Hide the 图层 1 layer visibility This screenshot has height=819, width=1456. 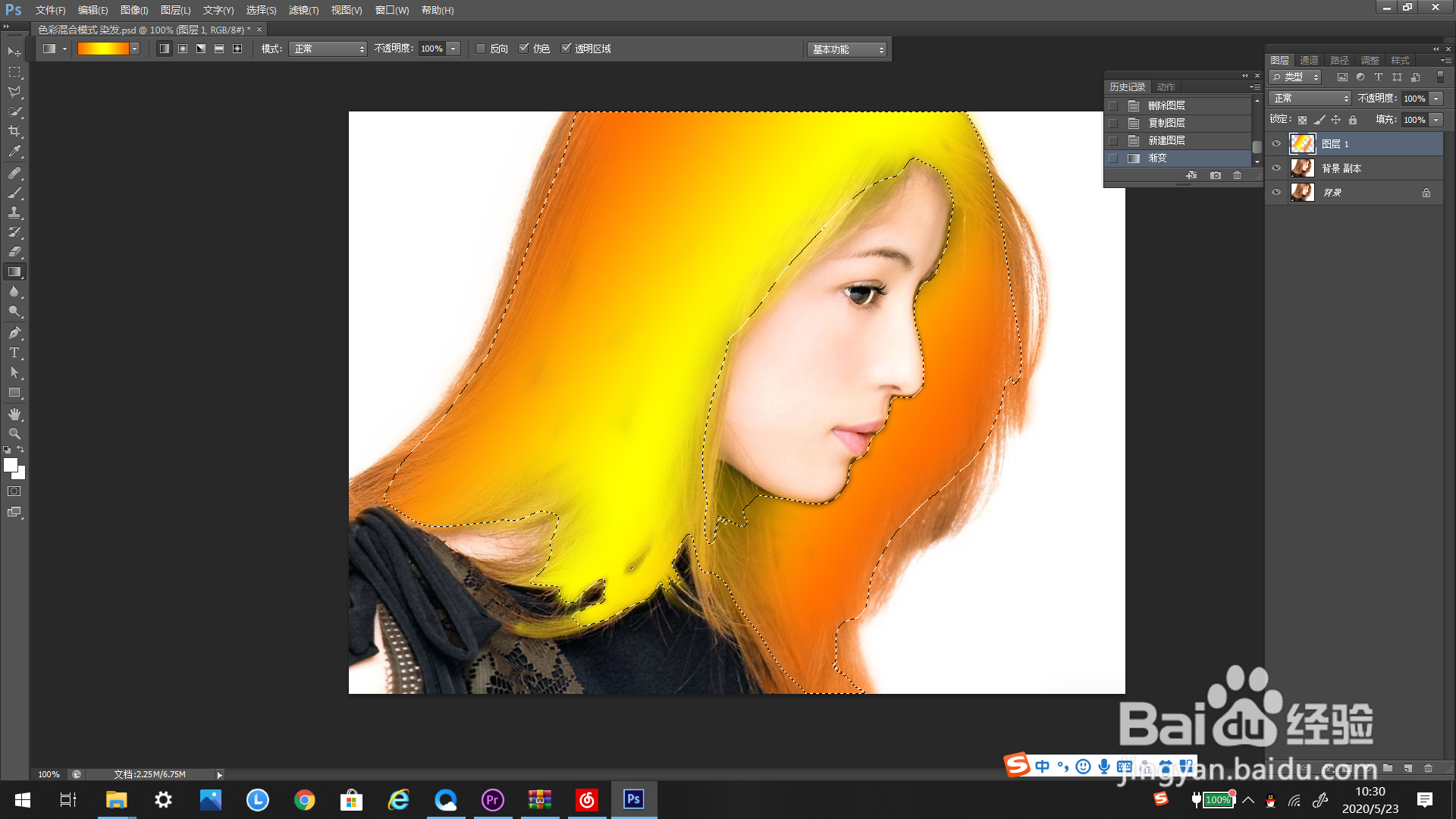click(1276, 143)
